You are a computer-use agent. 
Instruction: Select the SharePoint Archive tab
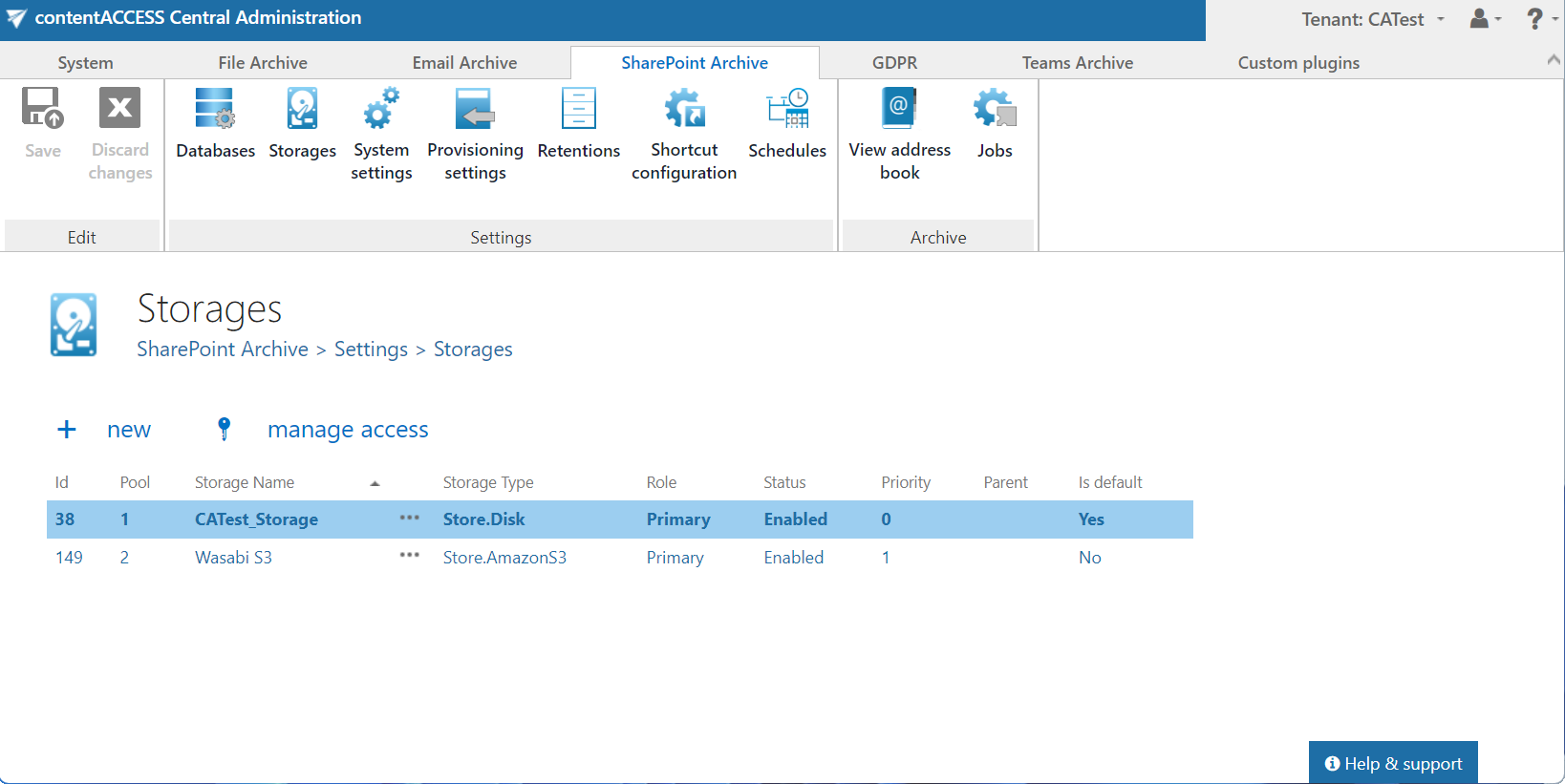point(695,63)
